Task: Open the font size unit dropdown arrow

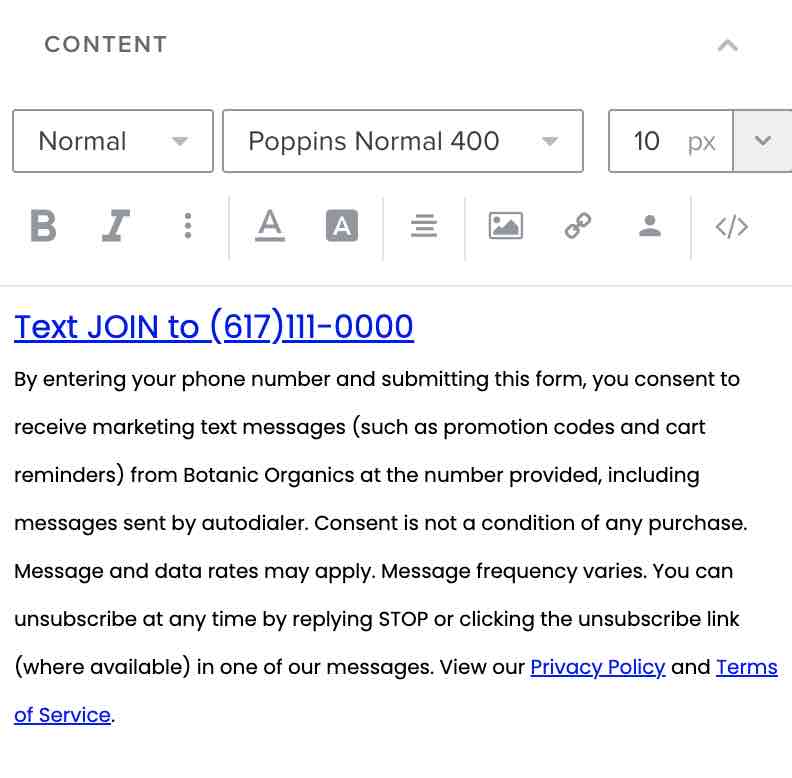Action: point(763,141)
